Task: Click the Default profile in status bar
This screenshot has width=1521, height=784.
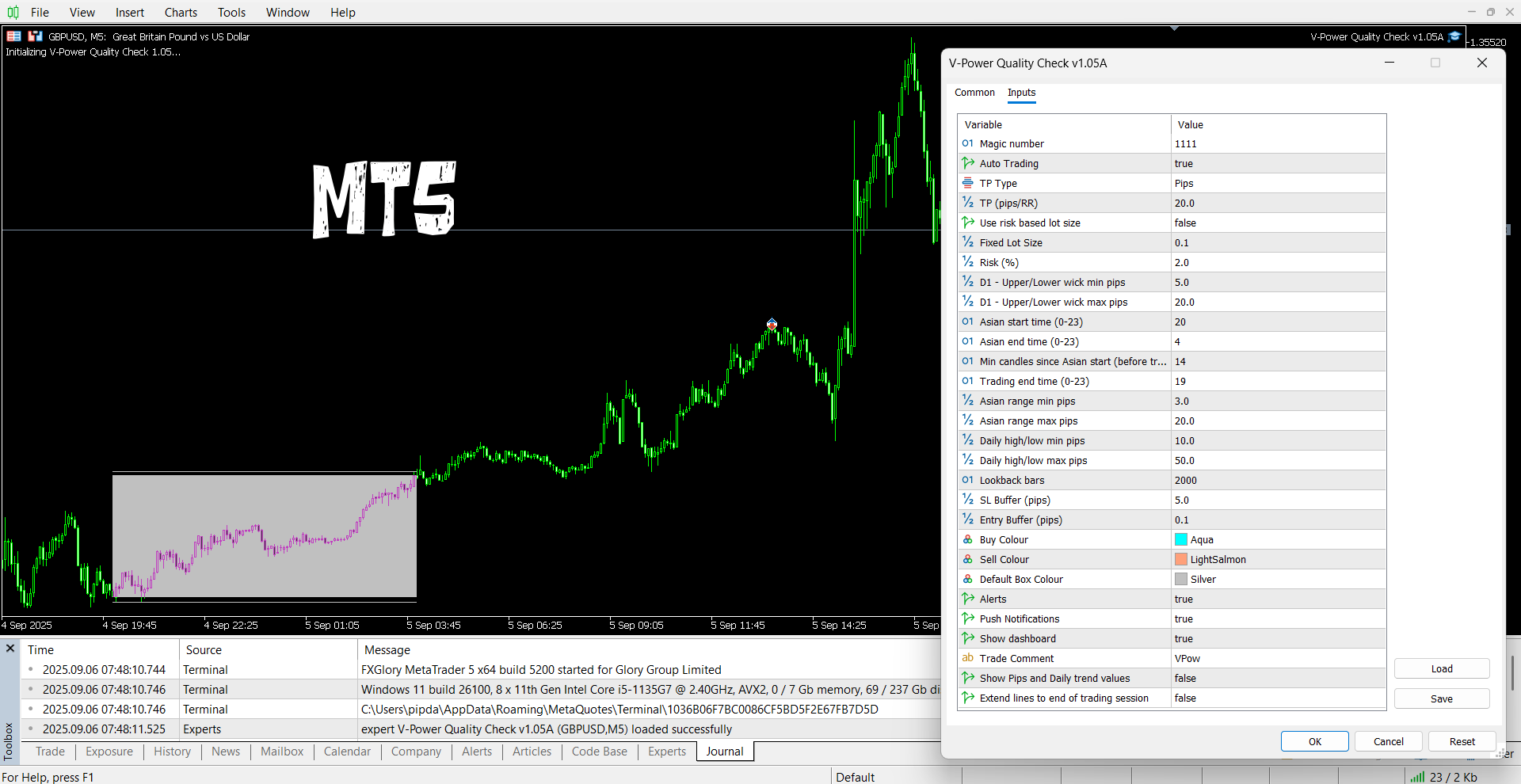Action: [855, 777]
